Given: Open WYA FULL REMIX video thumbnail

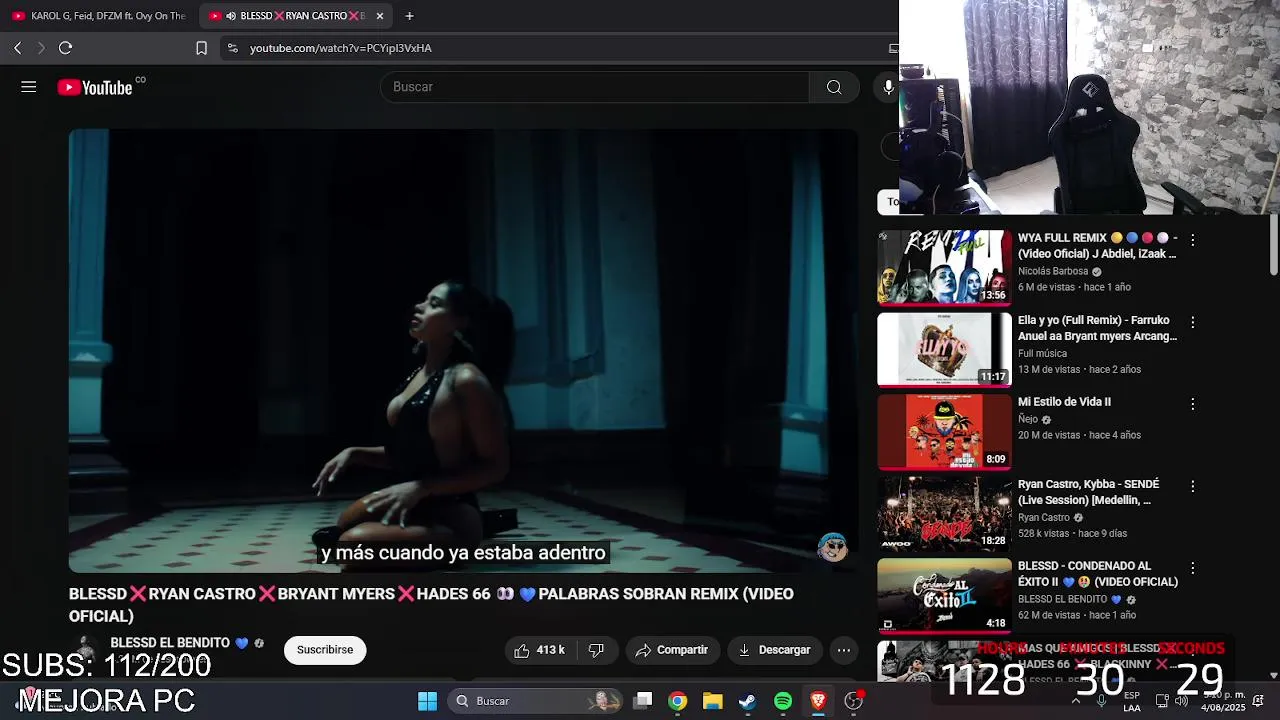Looking at the screenshot, I should [944, 267].
